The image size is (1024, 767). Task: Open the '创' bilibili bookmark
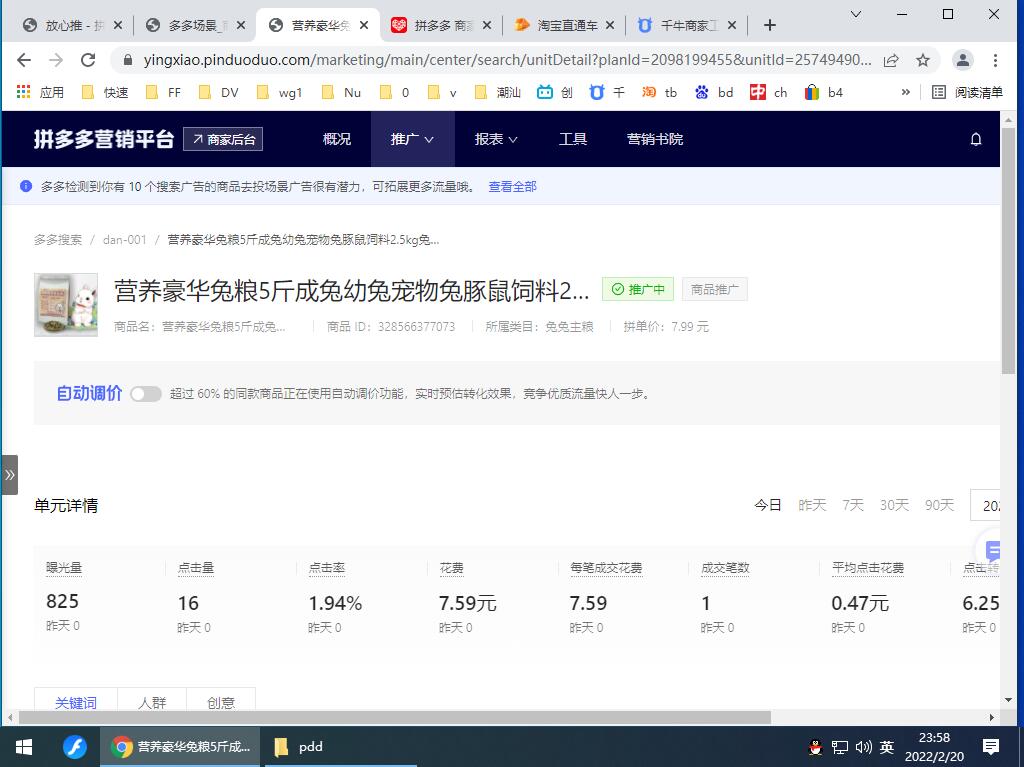tap(555, 92)
